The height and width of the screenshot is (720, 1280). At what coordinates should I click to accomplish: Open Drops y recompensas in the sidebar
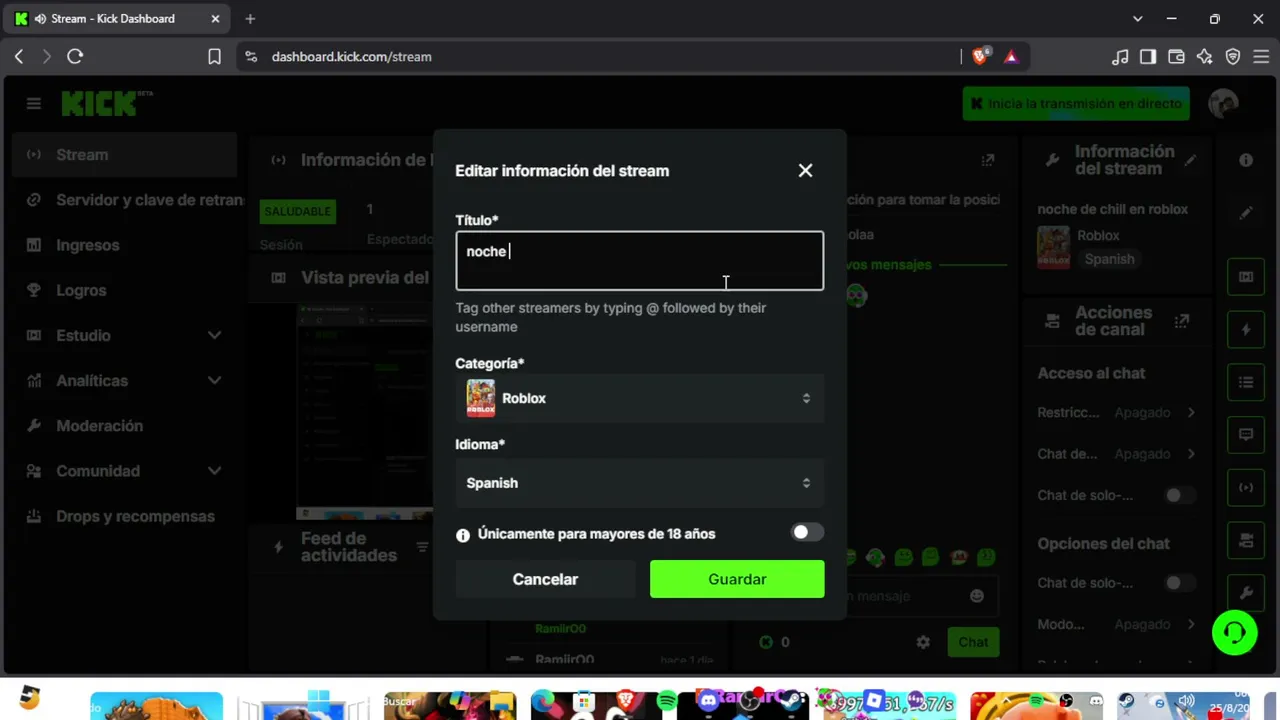(124, 516)
